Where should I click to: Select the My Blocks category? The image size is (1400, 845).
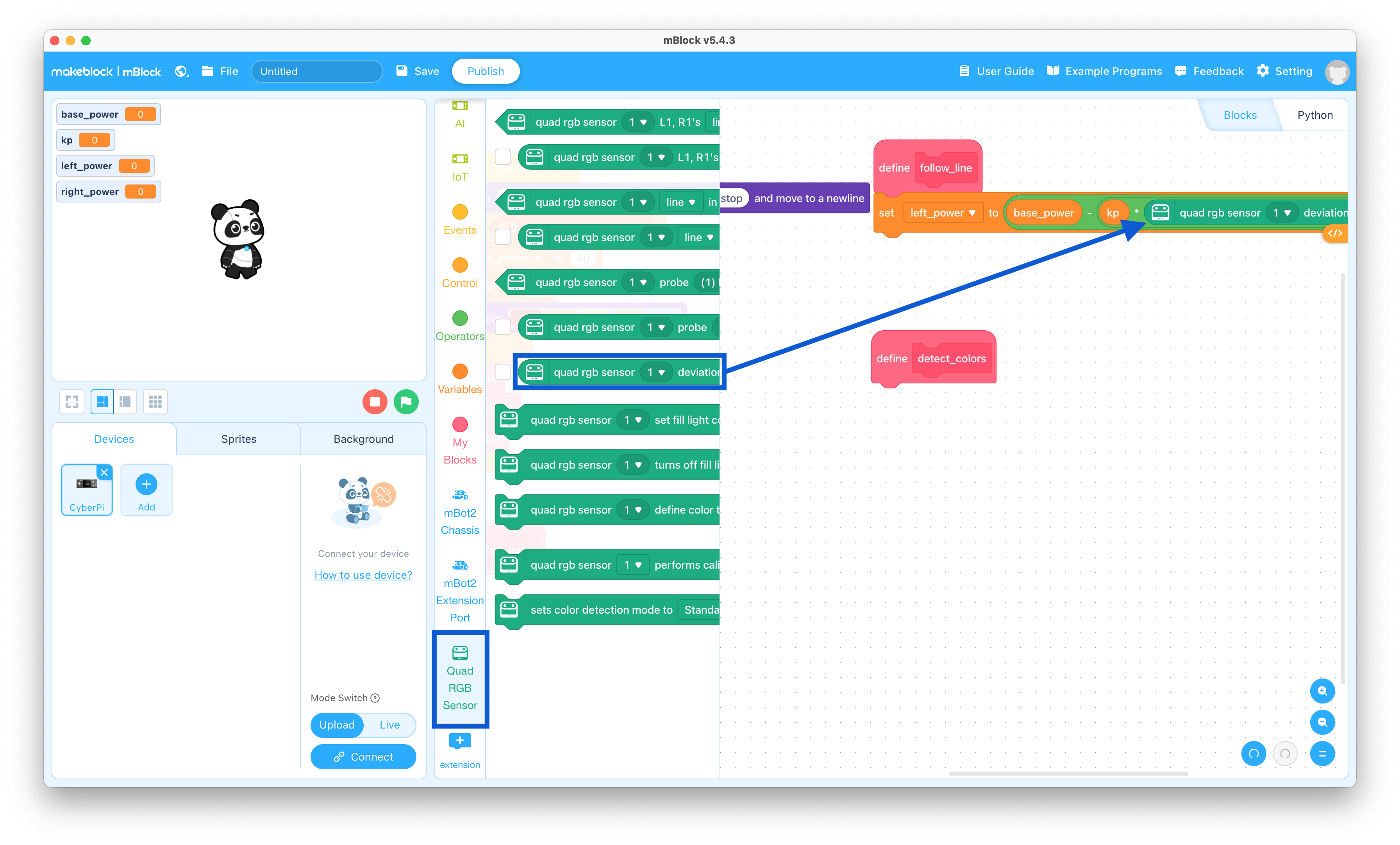(460, 441)
